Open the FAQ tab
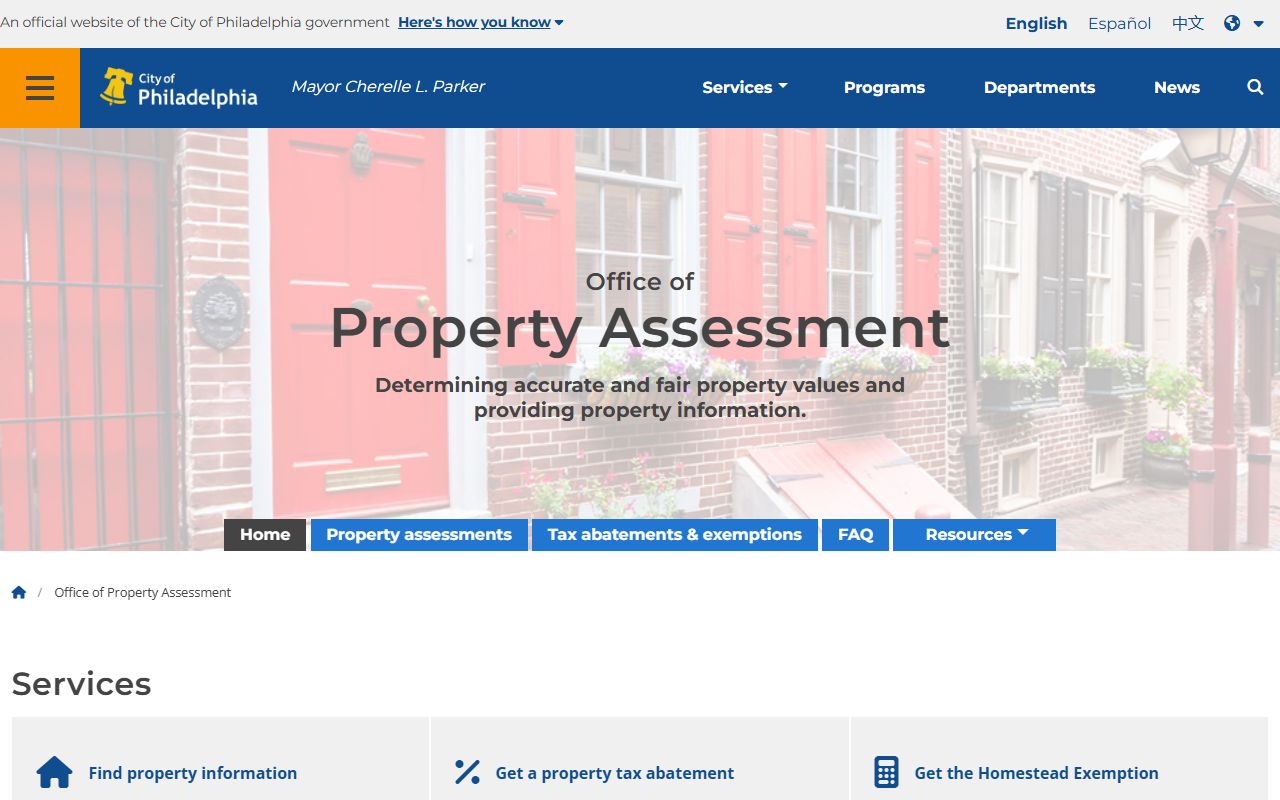This screenshot has width=1280, height=800. [x=855, y=534]
